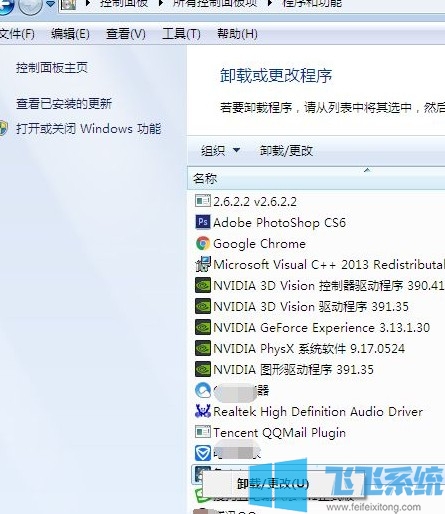Click the NVIDIA PhysX icon
The width and height of the screenshot is (445, 514).
pos(203,348)
